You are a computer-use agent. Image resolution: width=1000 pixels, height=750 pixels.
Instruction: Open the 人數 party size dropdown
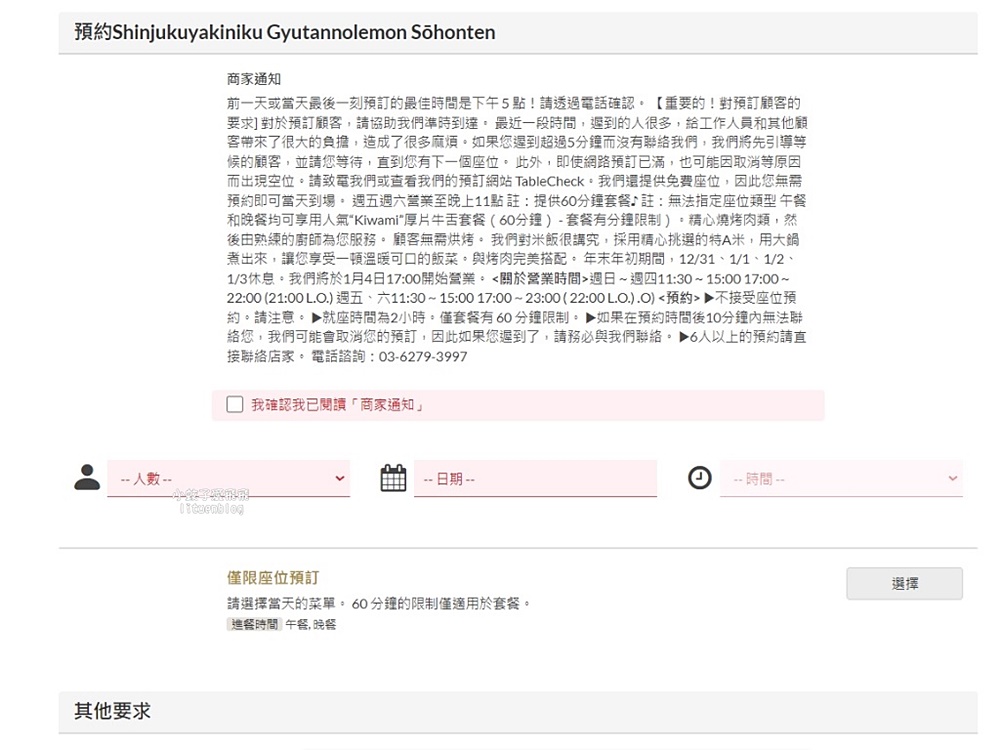228,478
